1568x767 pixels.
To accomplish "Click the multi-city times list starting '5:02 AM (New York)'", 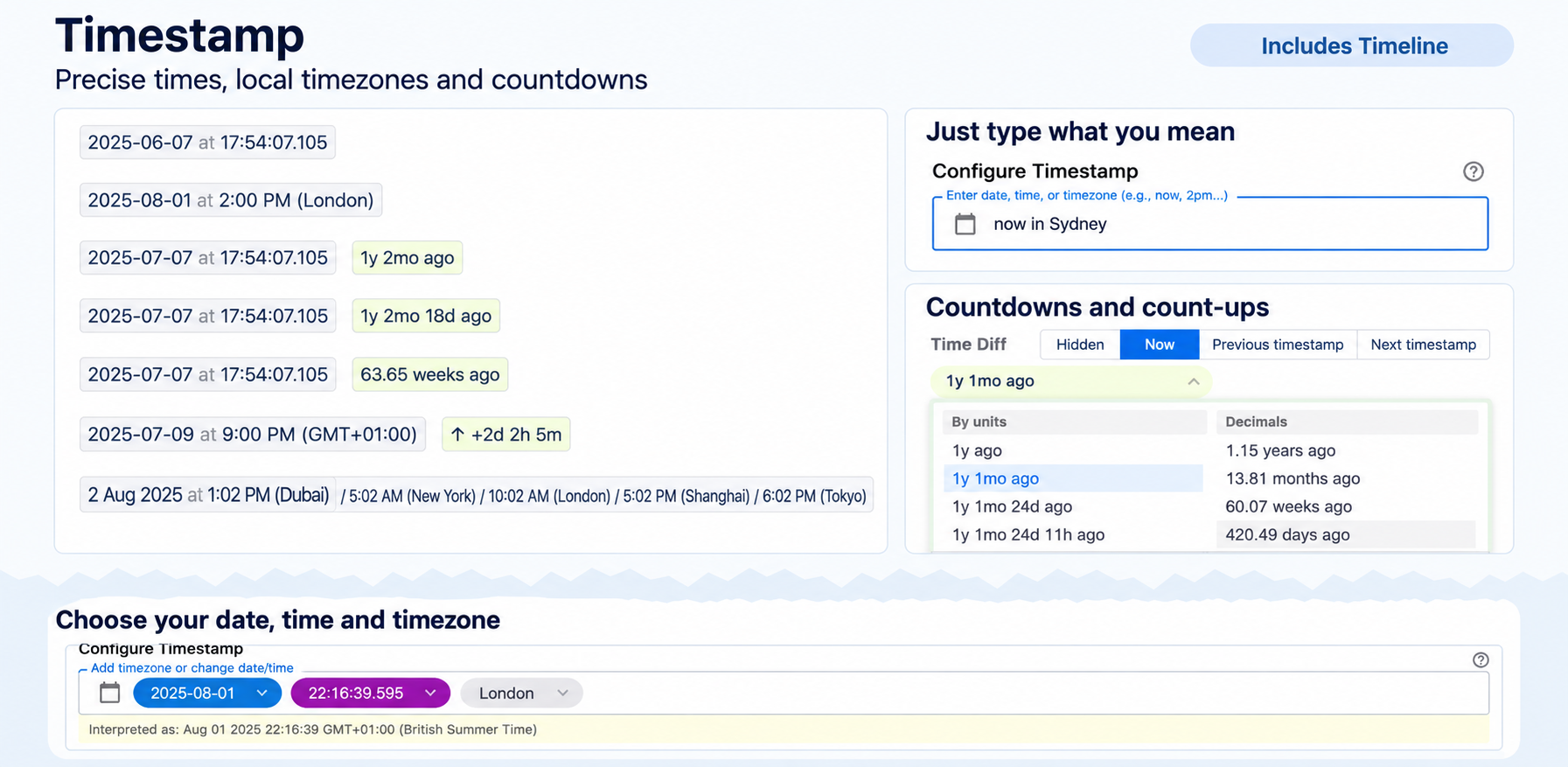I will pyautogui.click(x=603, y=496).
